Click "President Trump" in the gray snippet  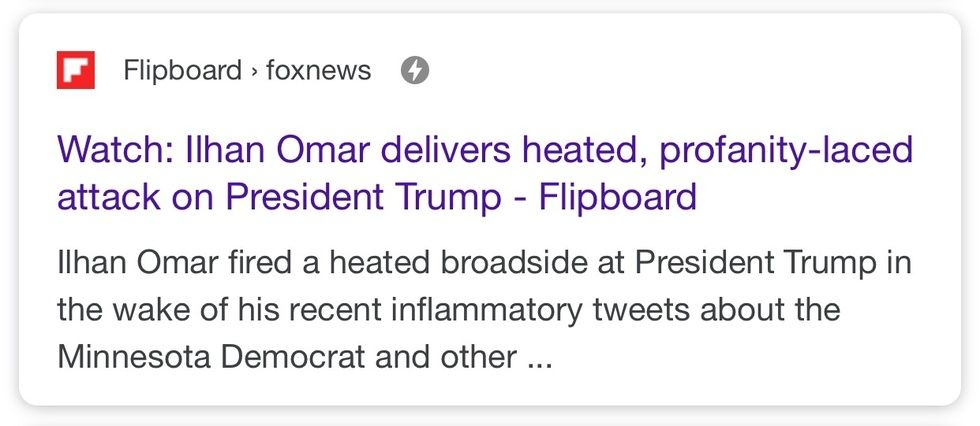pos(756,263)
